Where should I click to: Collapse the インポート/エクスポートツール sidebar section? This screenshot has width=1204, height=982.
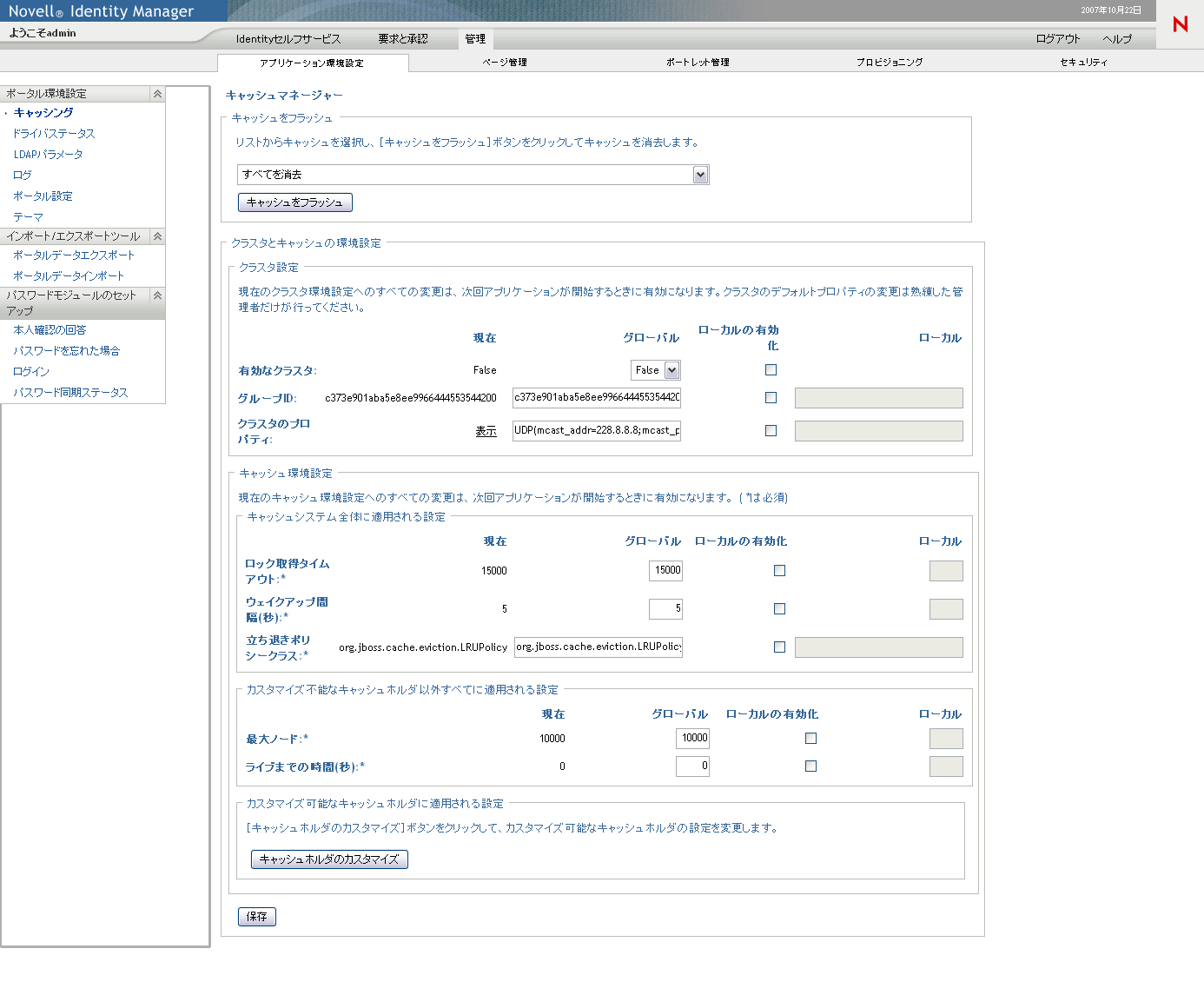(157, 236)
